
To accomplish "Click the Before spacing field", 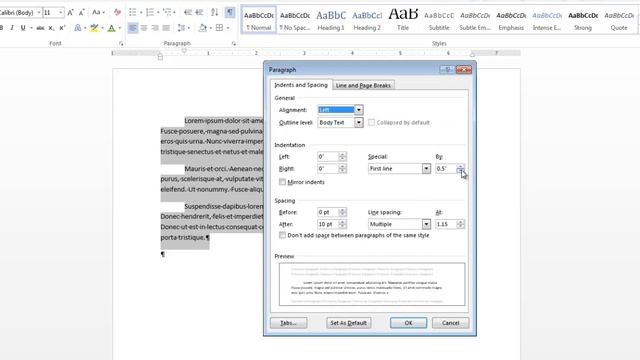I will tap(328, 212).
